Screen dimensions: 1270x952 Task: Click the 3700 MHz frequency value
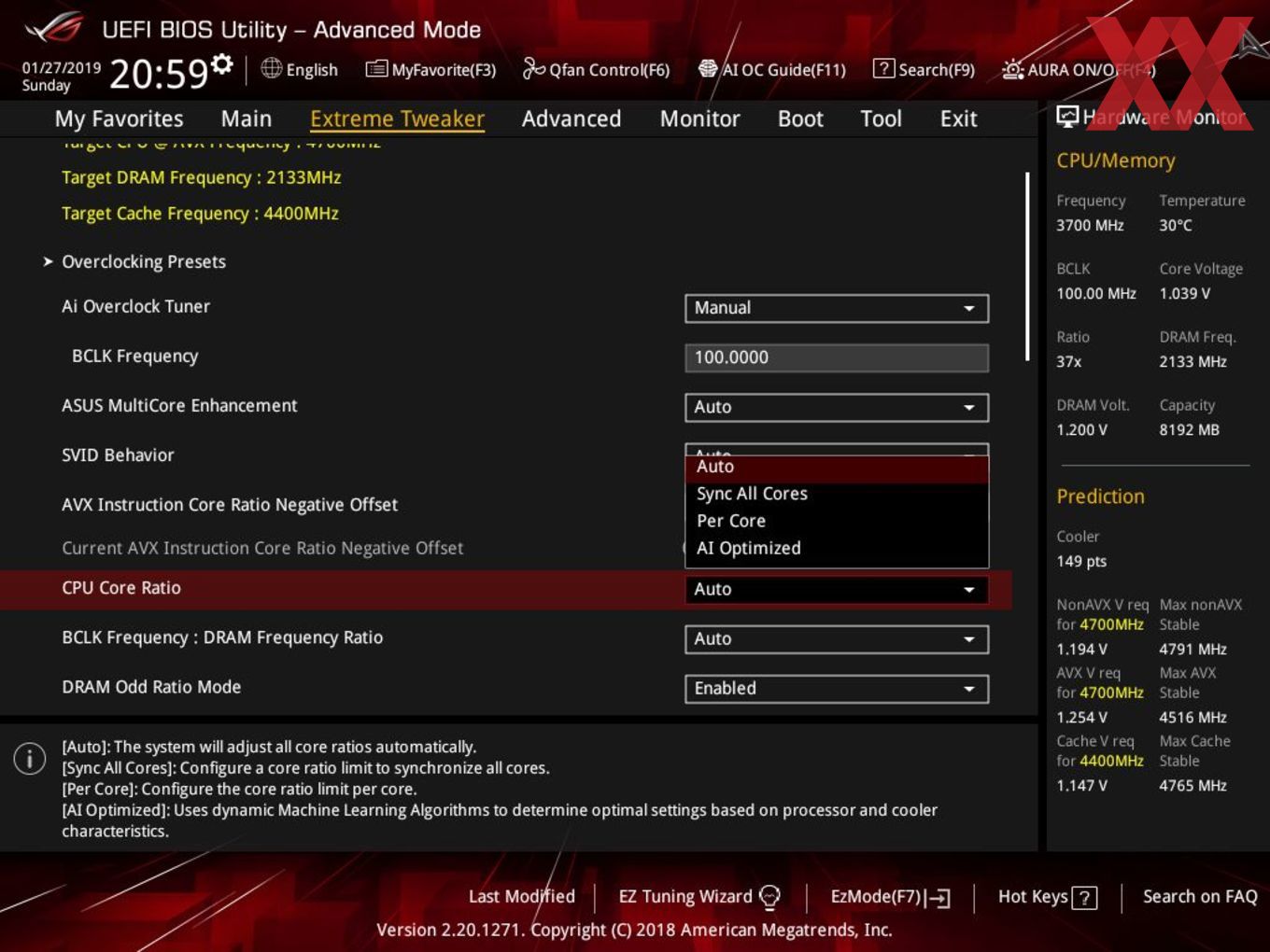click(1090, 225)
